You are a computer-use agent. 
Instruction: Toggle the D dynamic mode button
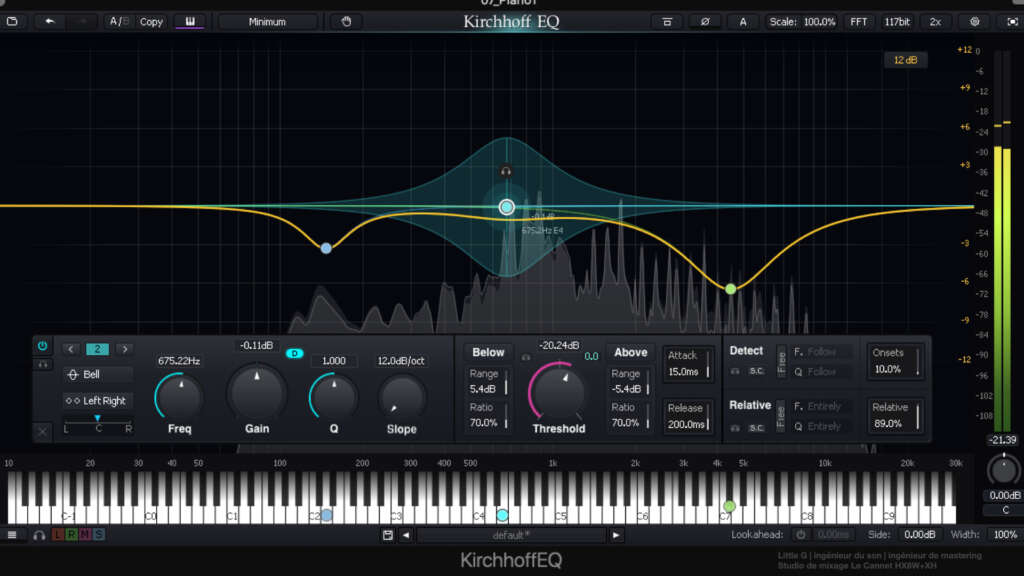coord(295,353)
